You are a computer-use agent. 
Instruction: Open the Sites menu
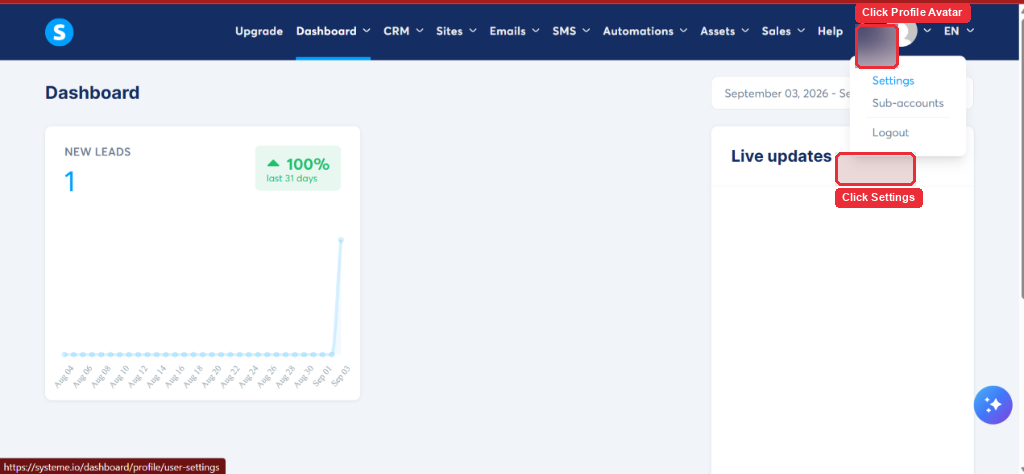tap(456, 31)
